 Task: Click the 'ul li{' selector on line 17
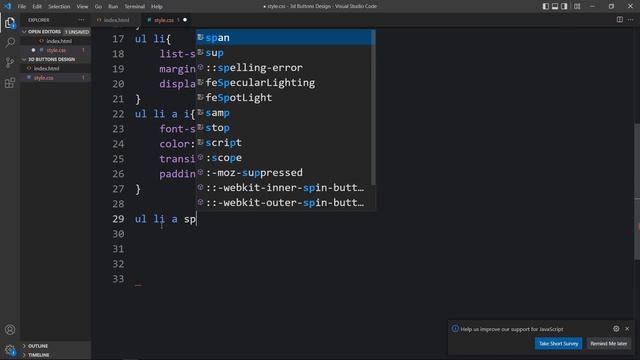click(x=153, y=39)
